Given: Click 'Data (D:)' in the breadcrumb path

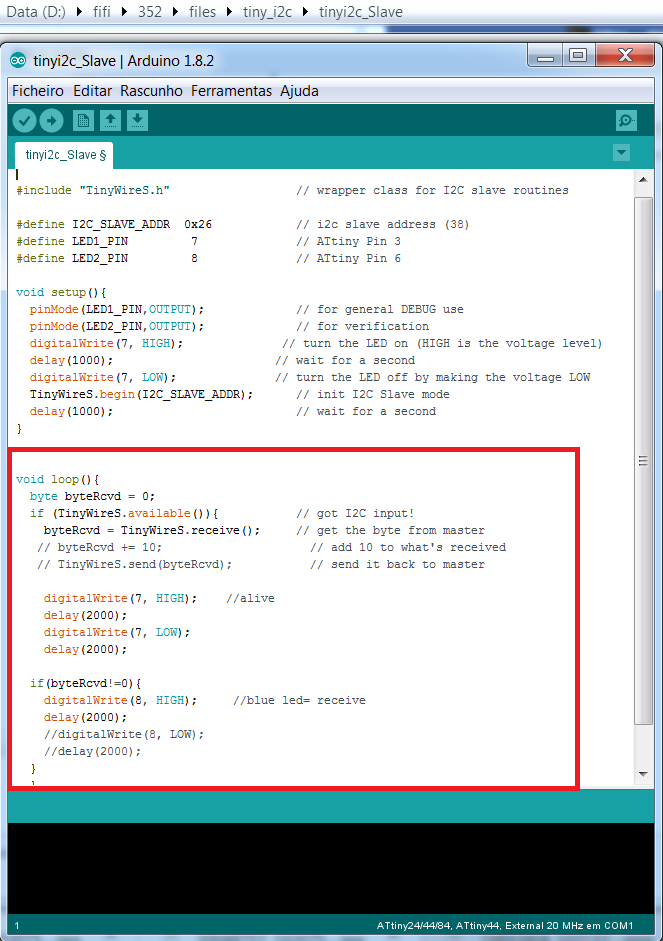Looking at the screenshot, I should click(x=35, y=12).
